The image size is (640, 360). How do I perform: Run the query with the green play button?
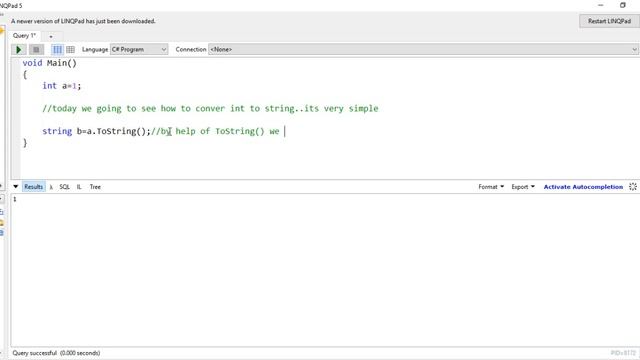[19, 49]
